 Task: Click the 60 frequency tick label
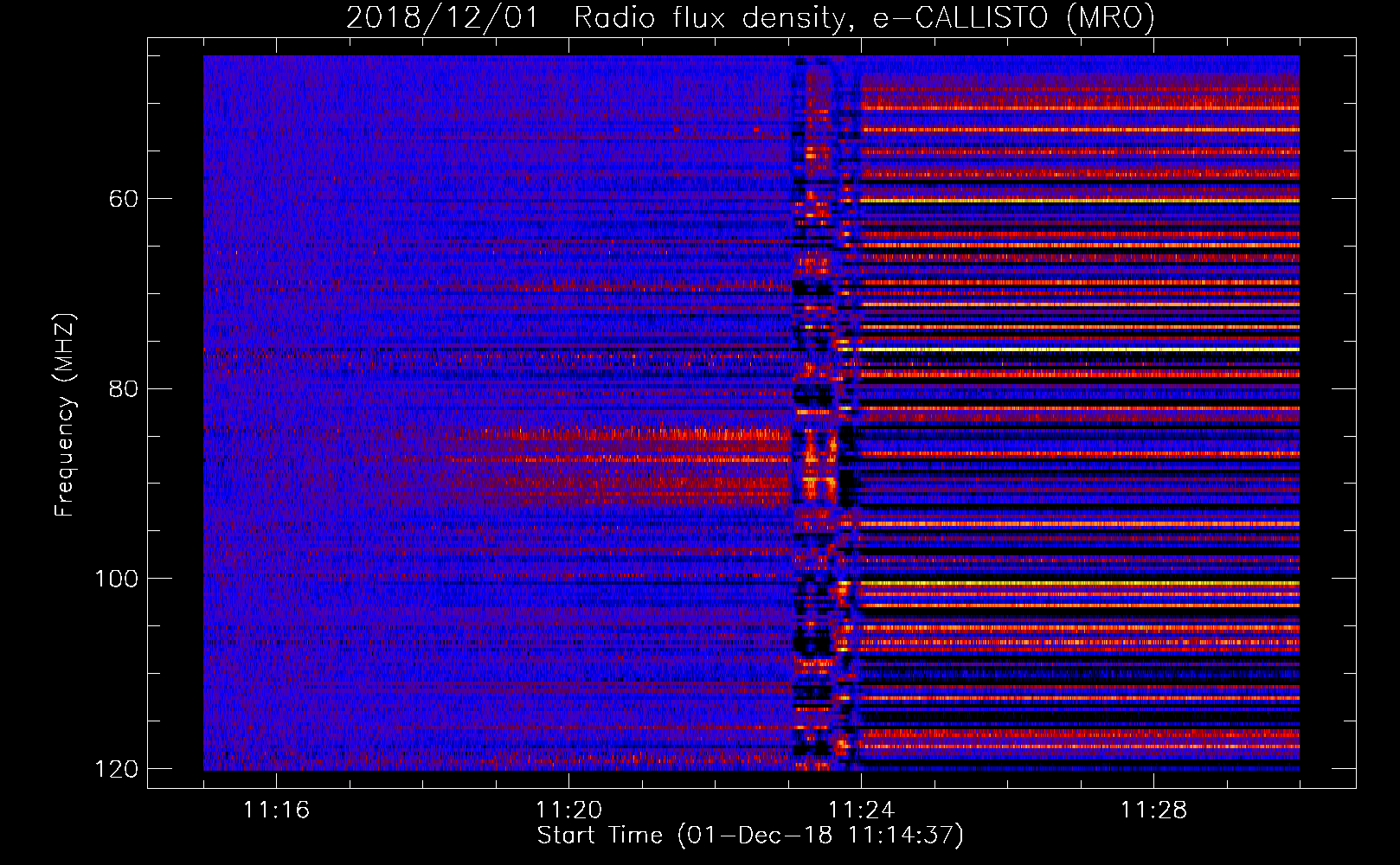124,199
